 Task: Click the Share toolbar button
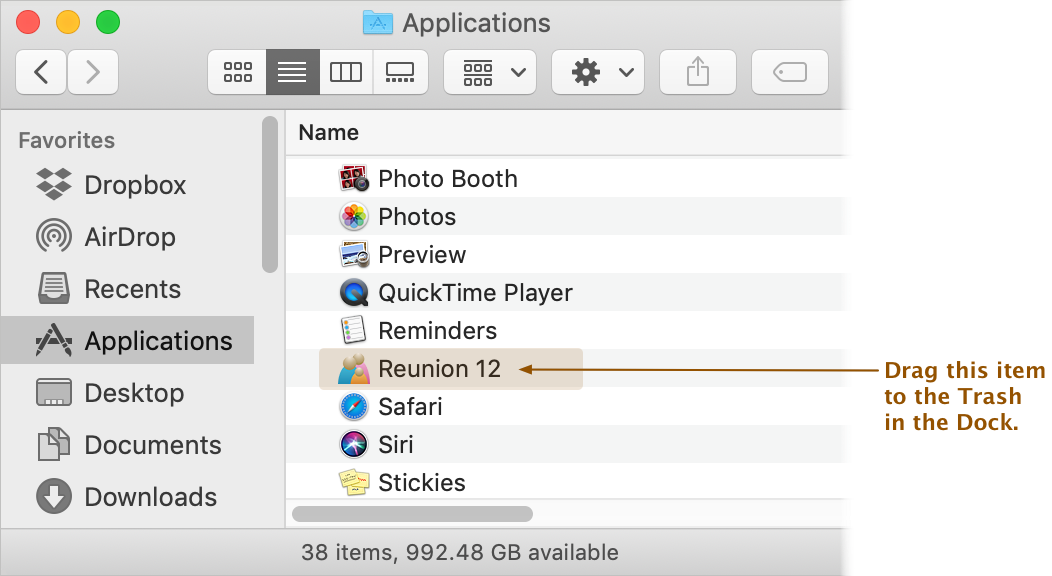(698, 72)
